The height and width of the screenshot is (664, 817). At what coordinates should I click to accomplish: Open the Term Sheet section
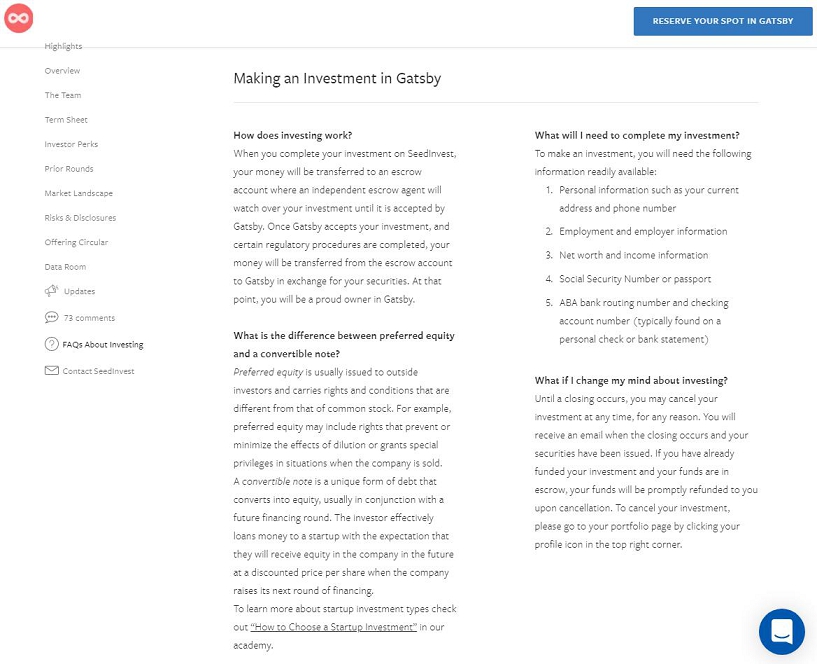tap(66, 120)
